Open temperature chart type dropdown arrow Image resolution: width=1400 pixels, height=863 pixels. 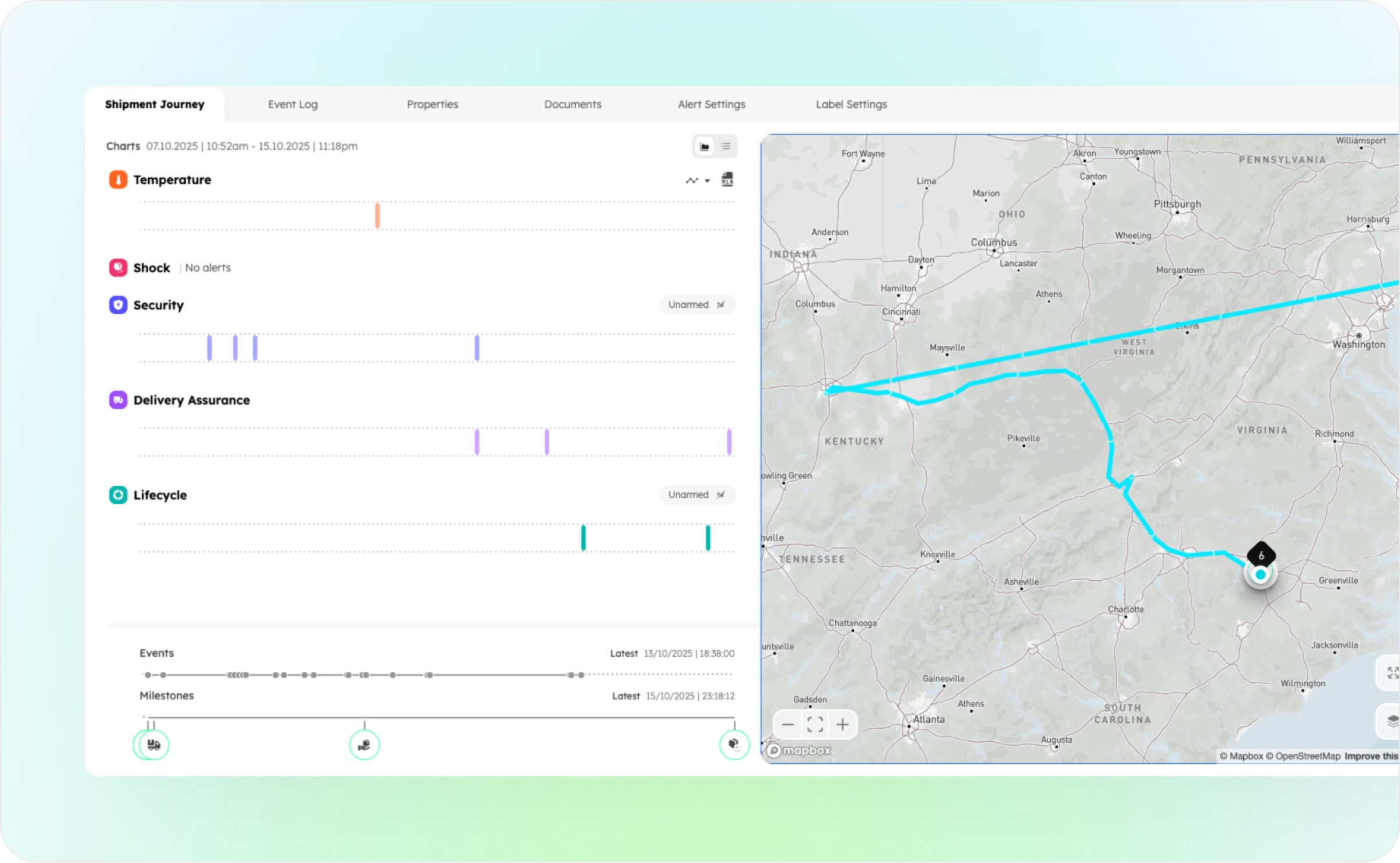(707, 181)
